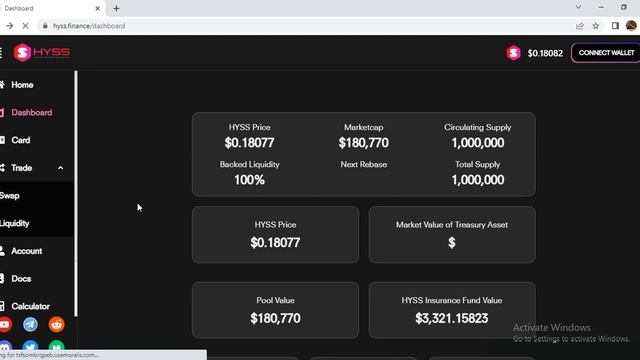This screenshot has width=640, height=360.
Task: Open the Calculator page
Action: point(30,307)
